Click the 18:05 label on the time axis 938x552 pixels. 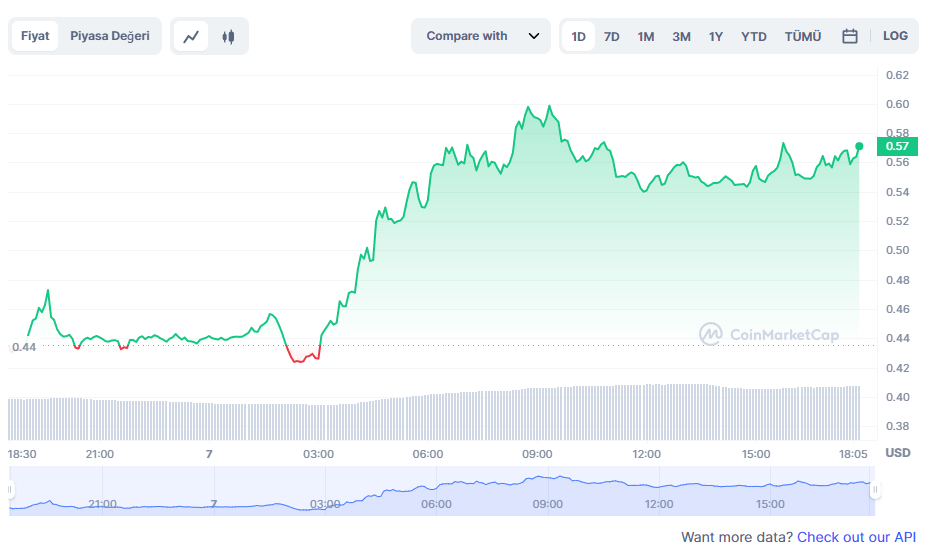click(852, 454)
